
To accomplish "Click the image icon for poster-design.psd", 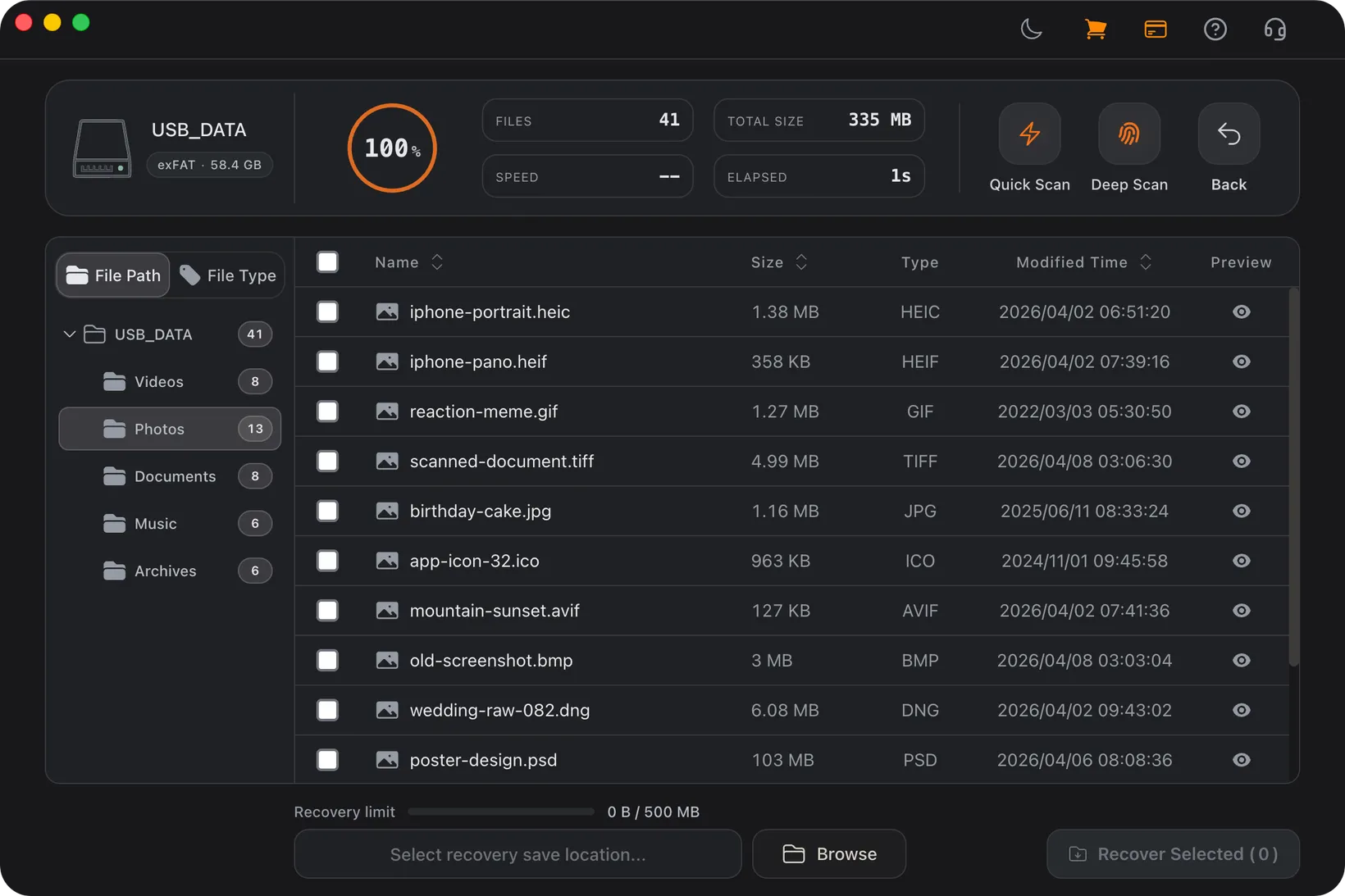I will coord(387,760).
